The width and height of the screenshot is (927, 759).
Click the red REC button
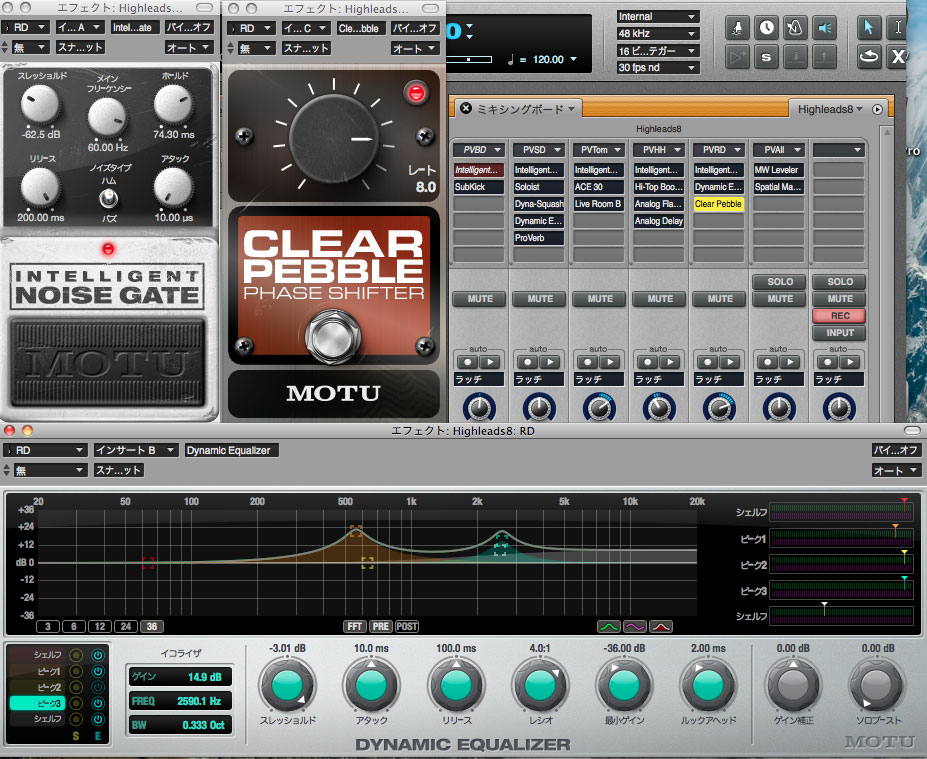(840, 316)
